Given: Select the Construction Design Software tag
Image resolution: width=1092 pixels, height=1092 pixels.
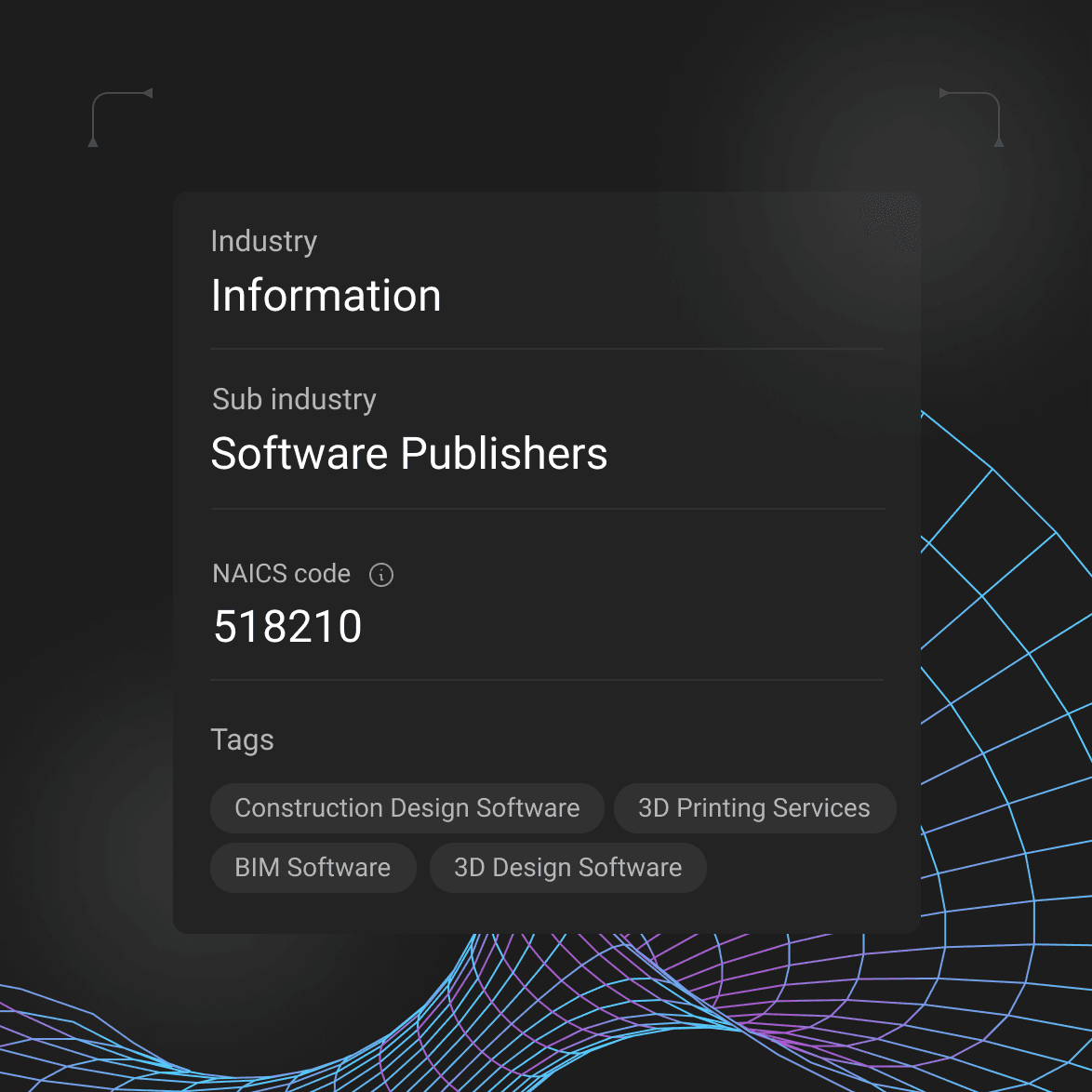Looking at the screenshot, I should 406,808.
